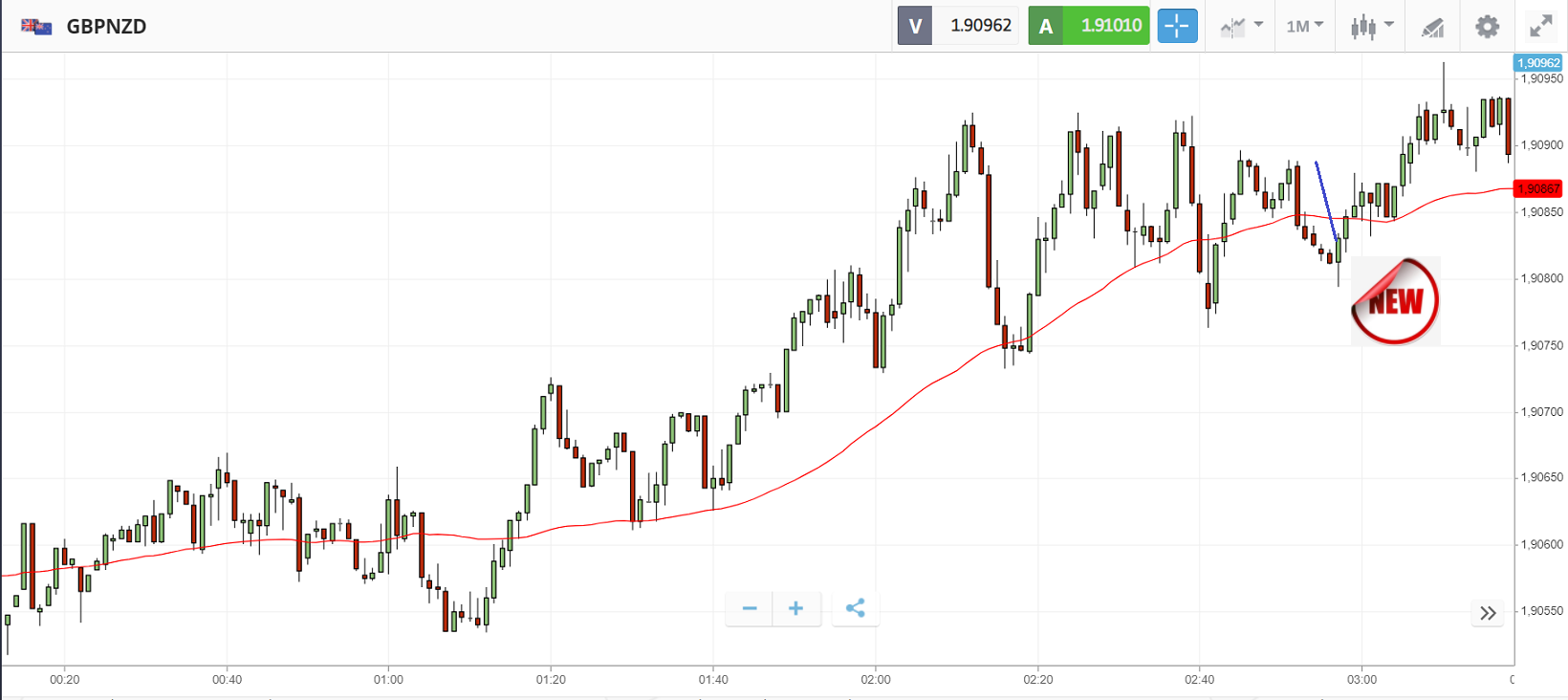Jump to latest candles with double-arrow
This screenshot has width=1568, height=700.
(x=1488, y=613)
